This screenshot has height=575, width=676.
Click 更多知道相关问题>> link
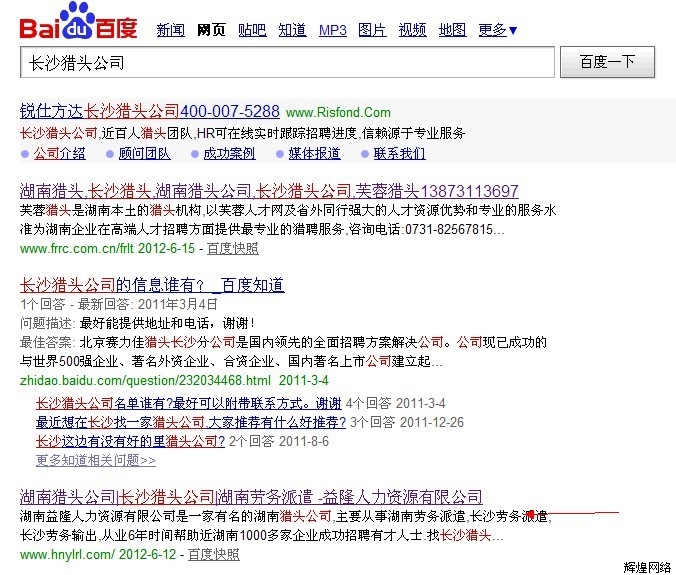tap(96, 460)
